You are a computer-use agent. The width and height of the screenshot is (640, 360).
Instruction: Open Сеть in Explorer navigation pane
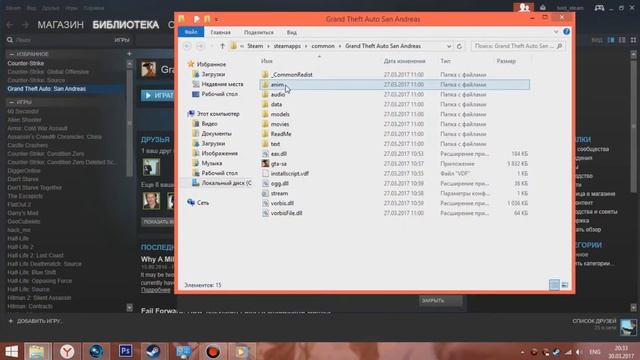tap(203, 202)
